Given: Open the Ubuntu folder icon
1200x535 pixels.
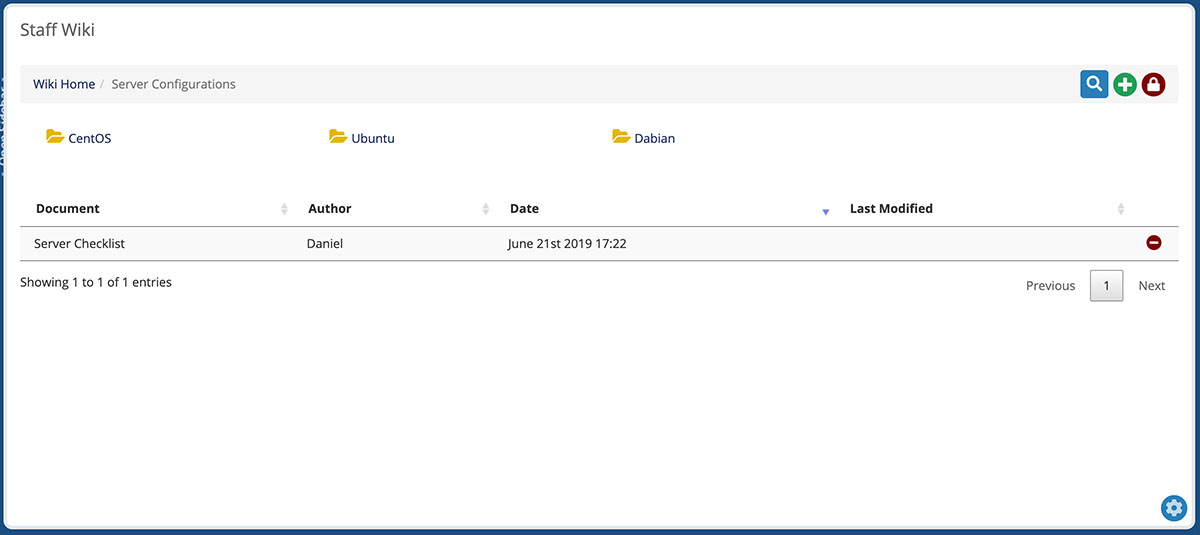Looking at the screenshot, I should pyautogui.click(x=338, y=137).
